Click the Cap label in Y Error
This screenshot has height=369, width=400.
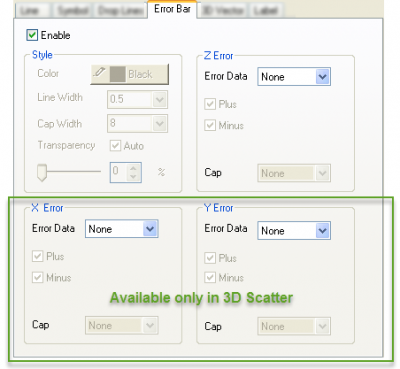click(213, 327)
